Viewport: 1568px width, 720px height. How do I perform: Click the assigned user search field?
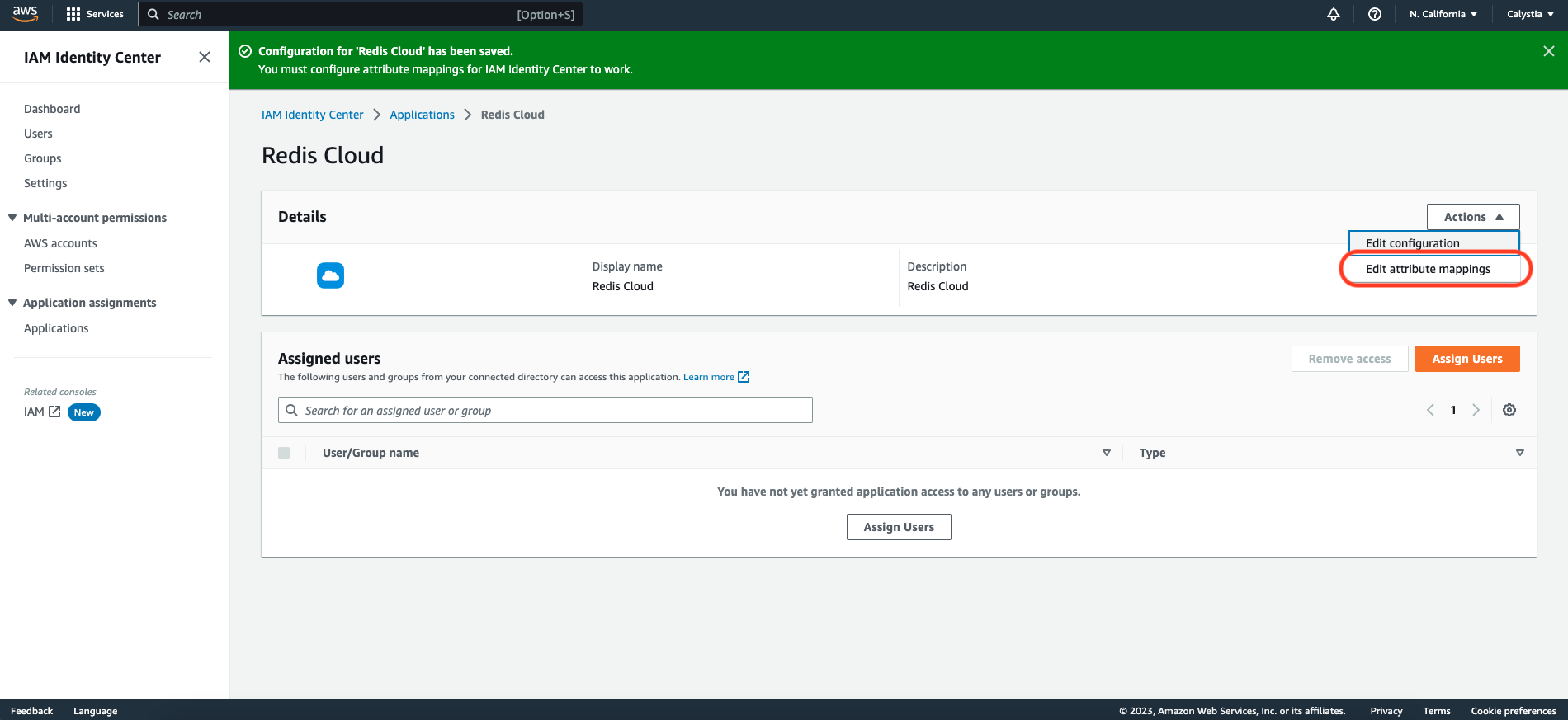[545, 411]
